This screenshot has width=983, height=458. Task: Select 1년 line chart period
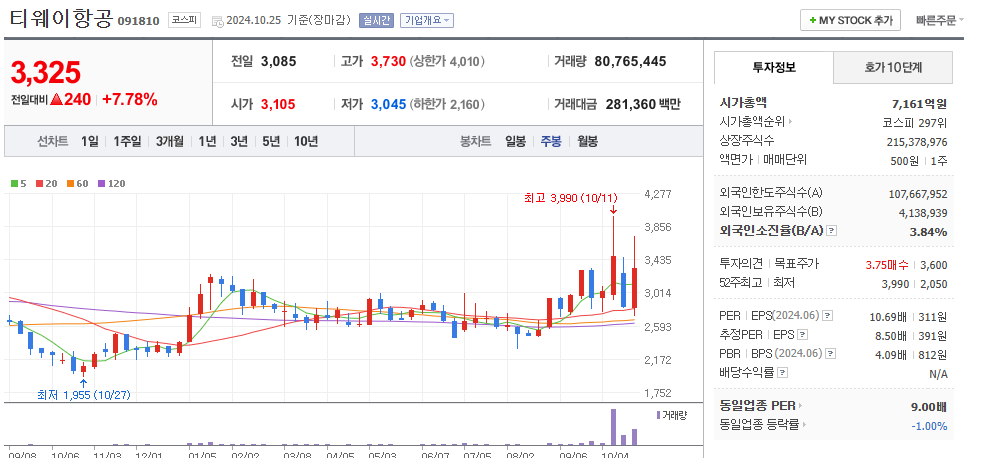pyautogui.click(x=207, y=142)
